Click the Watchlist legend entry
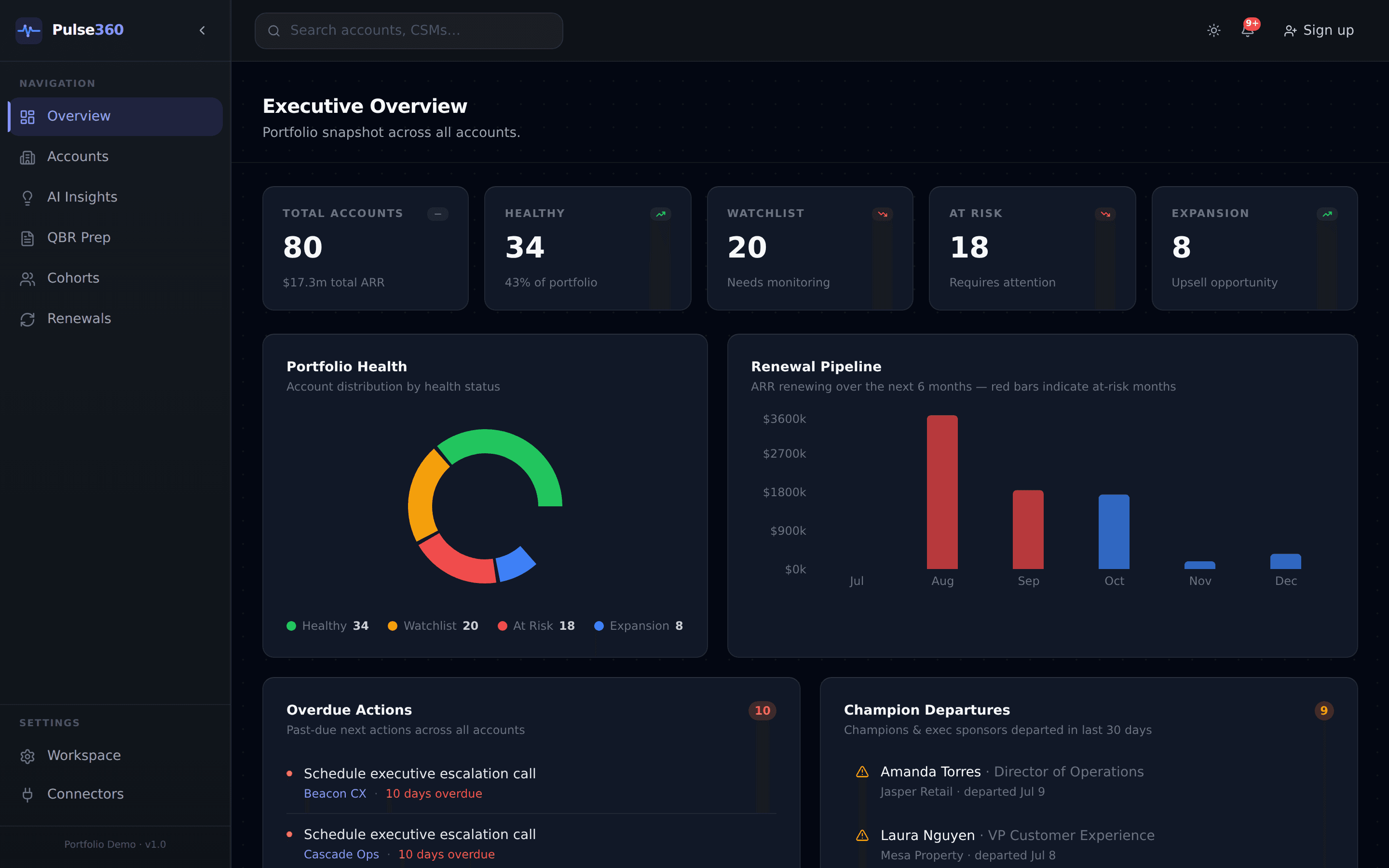This screenshot has height=868, width=1389. click(434, 626)
